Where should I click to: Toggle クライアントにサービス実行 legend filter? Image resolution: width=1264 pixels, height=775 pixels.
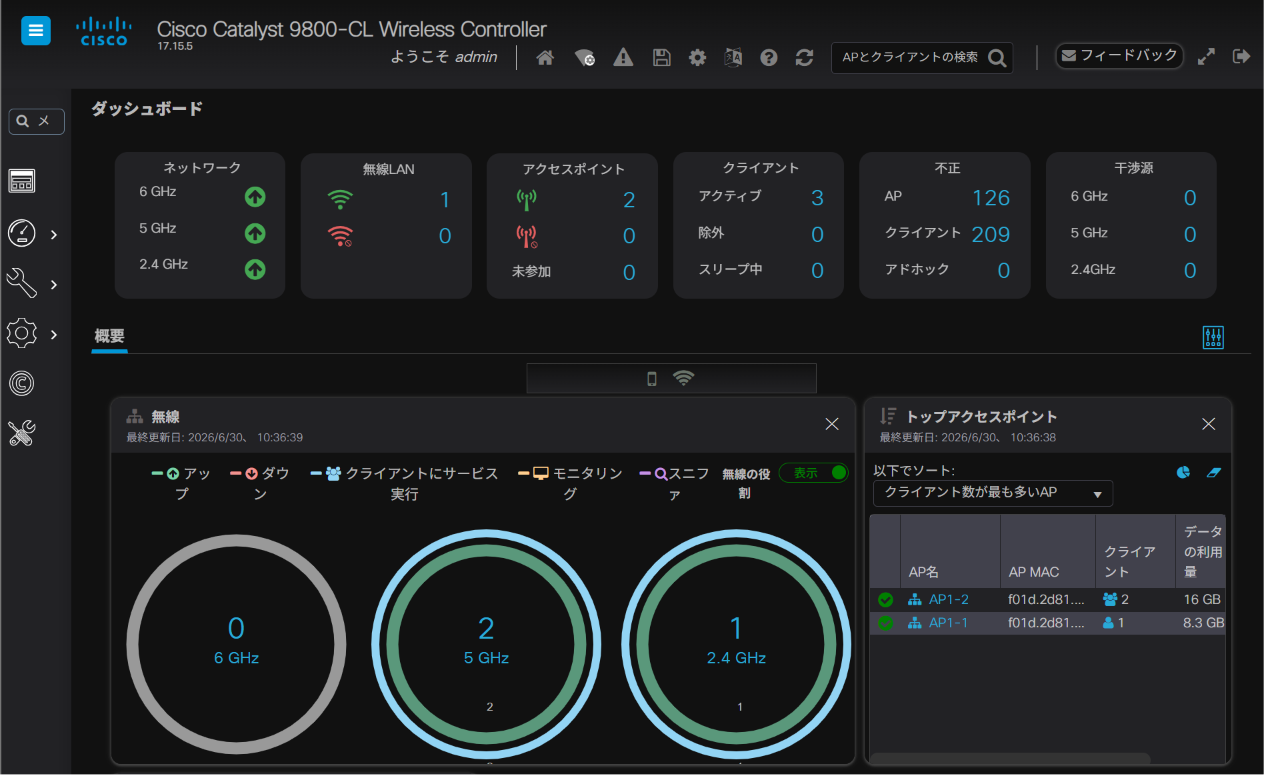coord(405,483)
